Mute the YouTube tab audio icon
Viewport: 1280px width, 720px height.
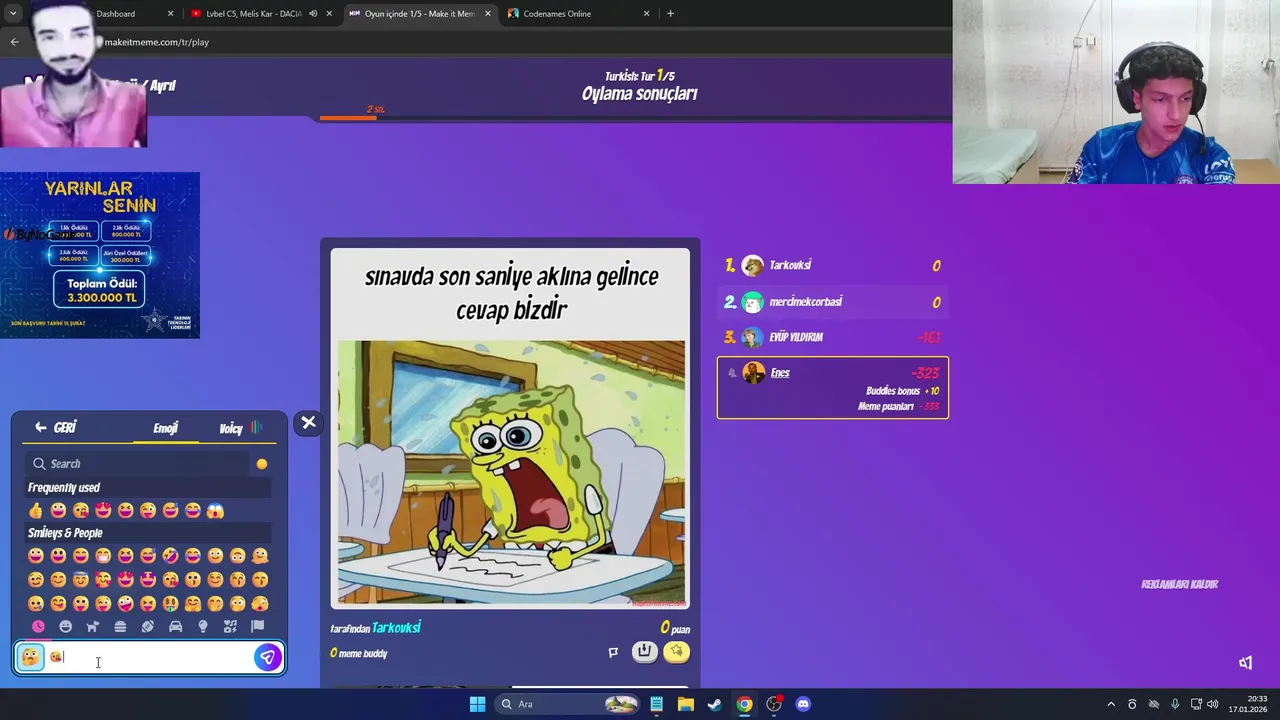(313, 14)
